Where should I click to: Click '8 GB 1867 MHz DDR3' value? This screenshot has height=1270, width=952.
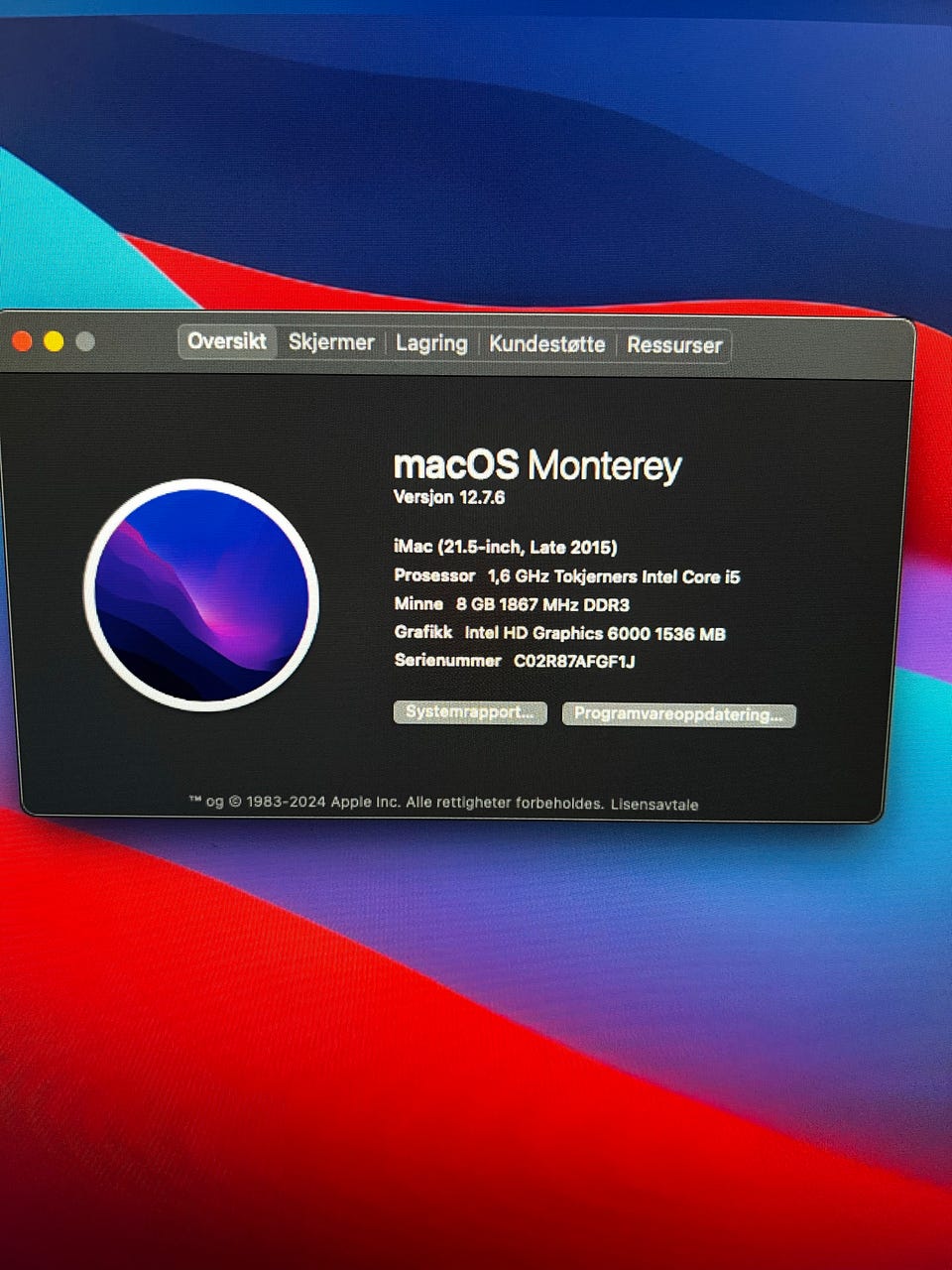pyautogui.click(x=542, y=604)
